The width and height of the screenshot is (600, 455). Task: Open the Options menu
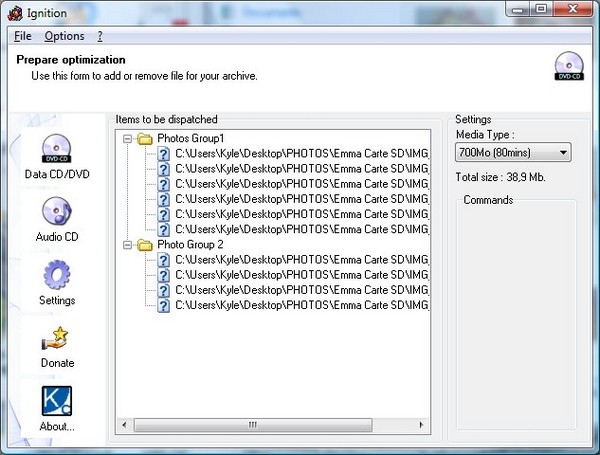64,36
